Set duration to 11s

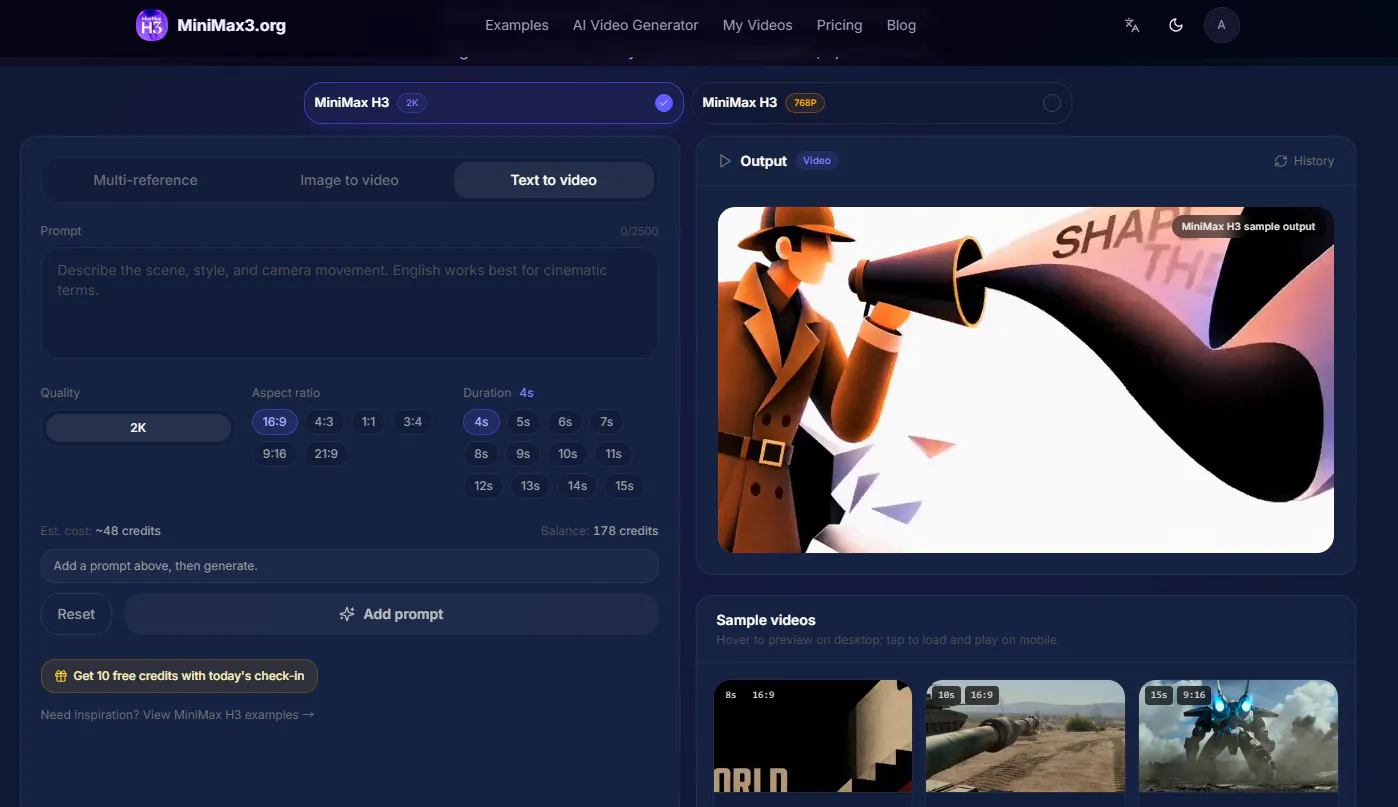[614, 454]
